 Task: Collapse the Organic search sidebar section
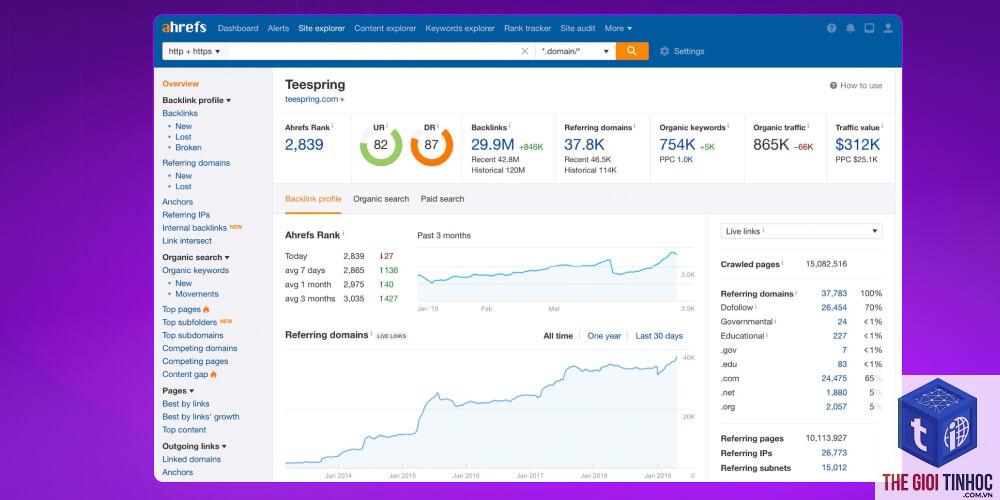coord(196,257)
